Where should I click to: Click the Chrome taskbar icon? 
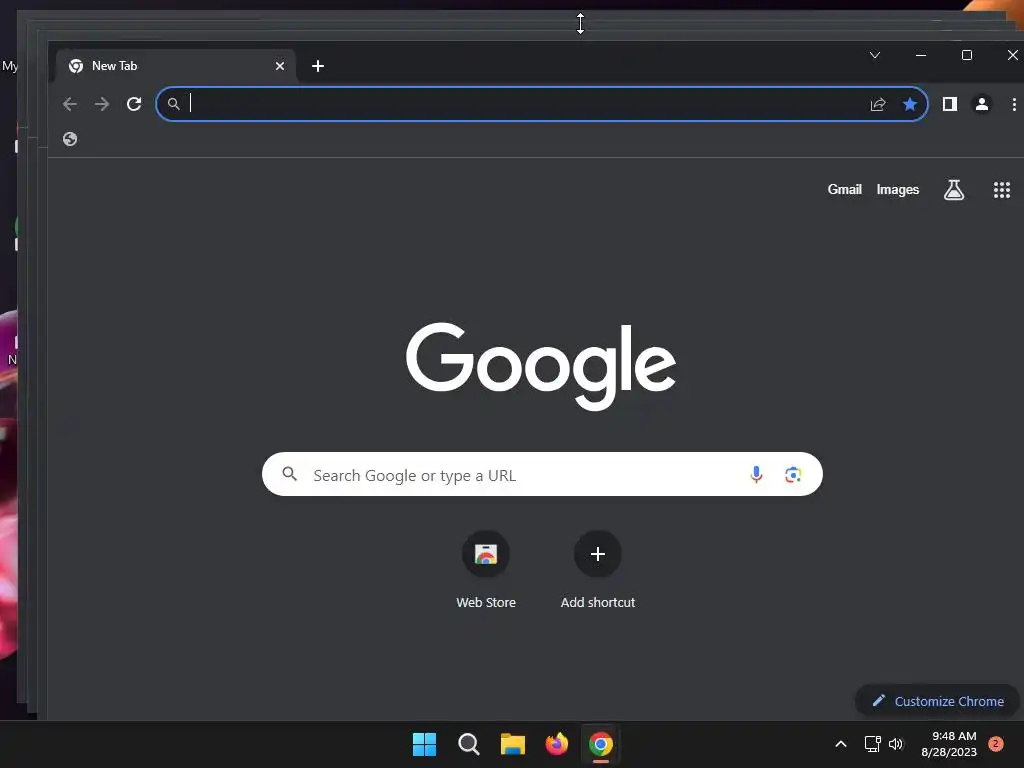pyautogui.click(x=601, y=744)
